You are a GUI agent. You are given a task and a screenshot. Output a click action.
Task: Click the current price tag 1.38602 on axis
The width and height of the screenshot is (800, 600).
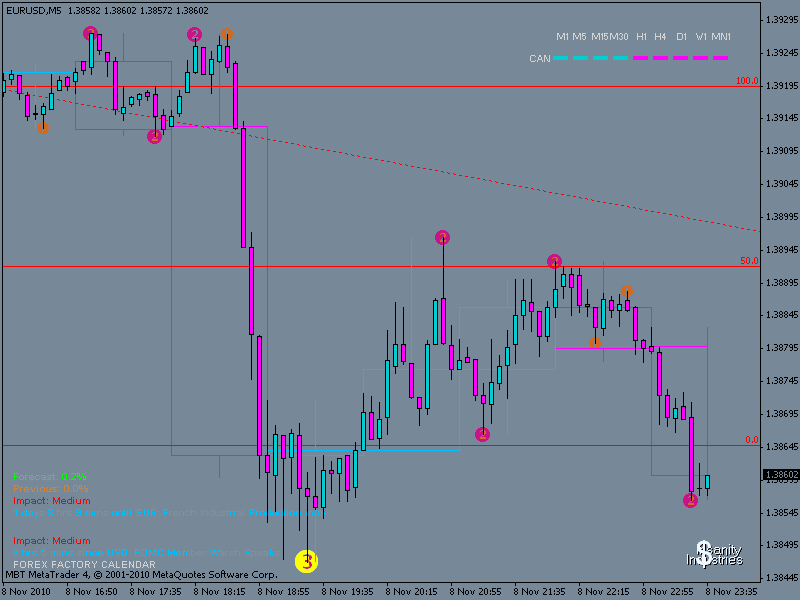tap(781, 475)
